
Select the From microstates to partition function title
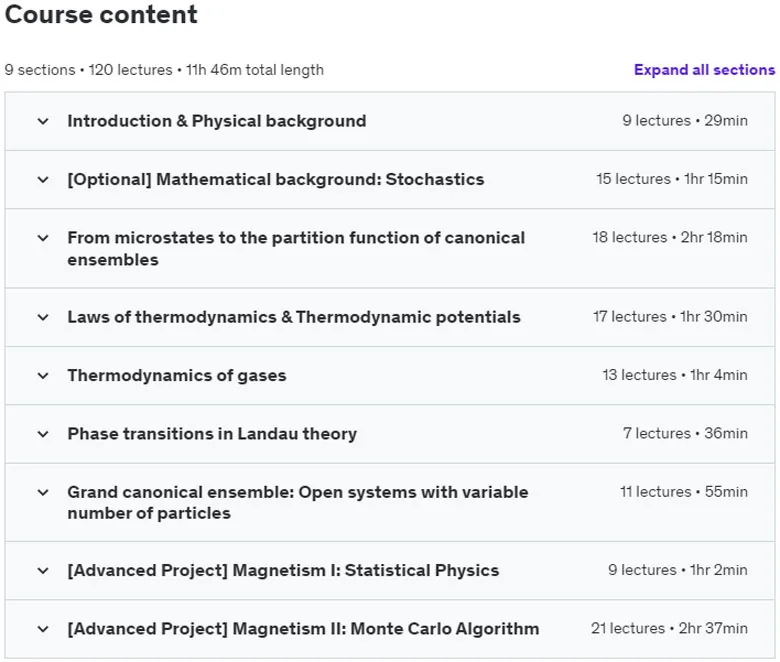point(296,249)
